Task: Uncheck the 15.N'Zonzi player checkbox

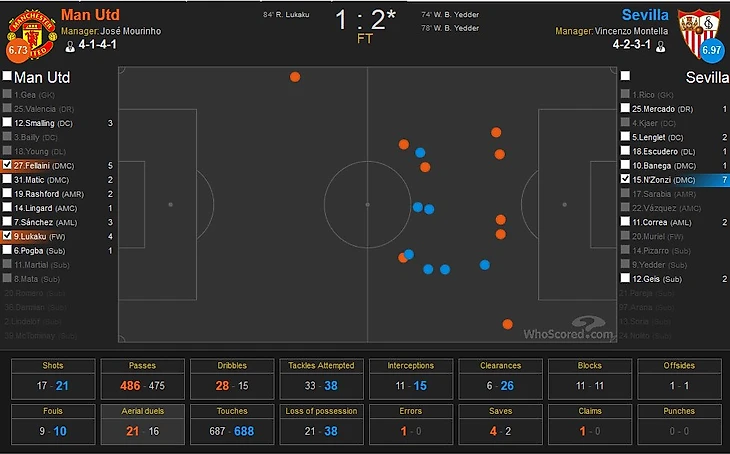Action: click(624, 179)
